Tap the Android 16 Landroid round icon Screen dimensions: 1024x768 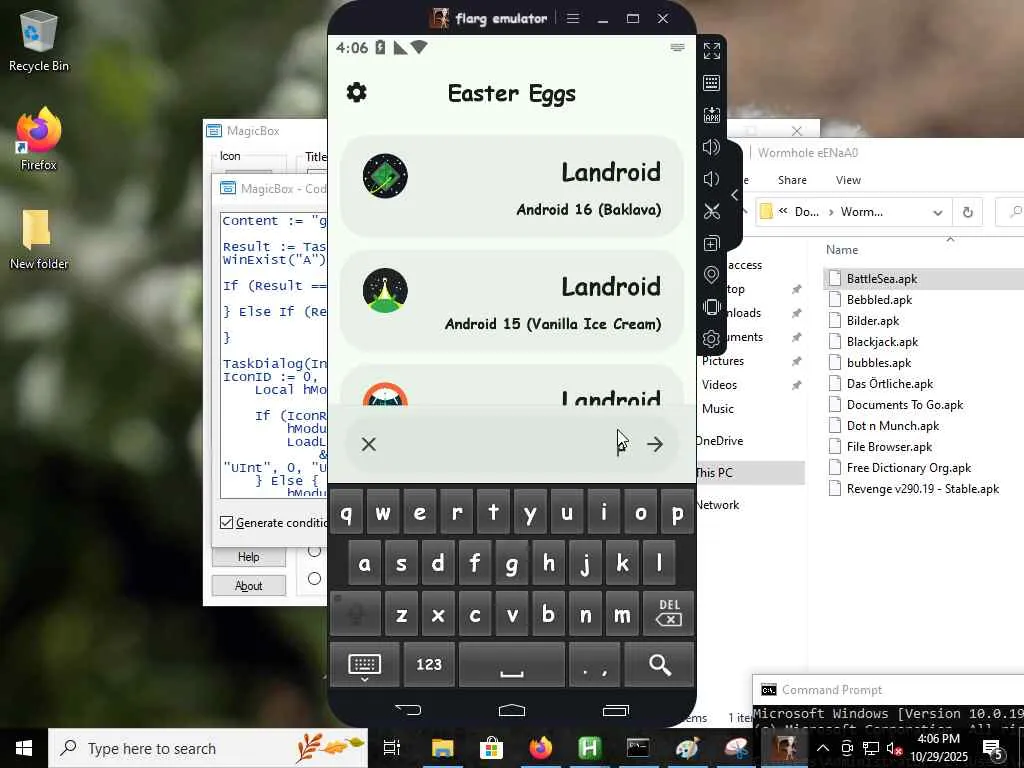[385, 176]
